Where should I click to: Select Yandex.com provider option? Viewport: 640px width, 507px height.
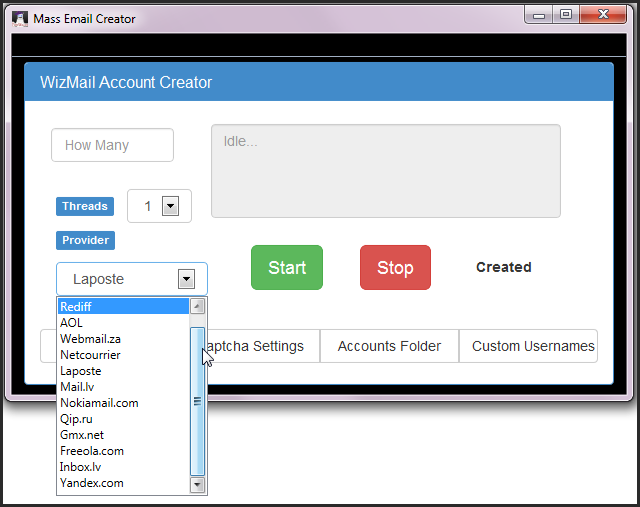(124, 483)
